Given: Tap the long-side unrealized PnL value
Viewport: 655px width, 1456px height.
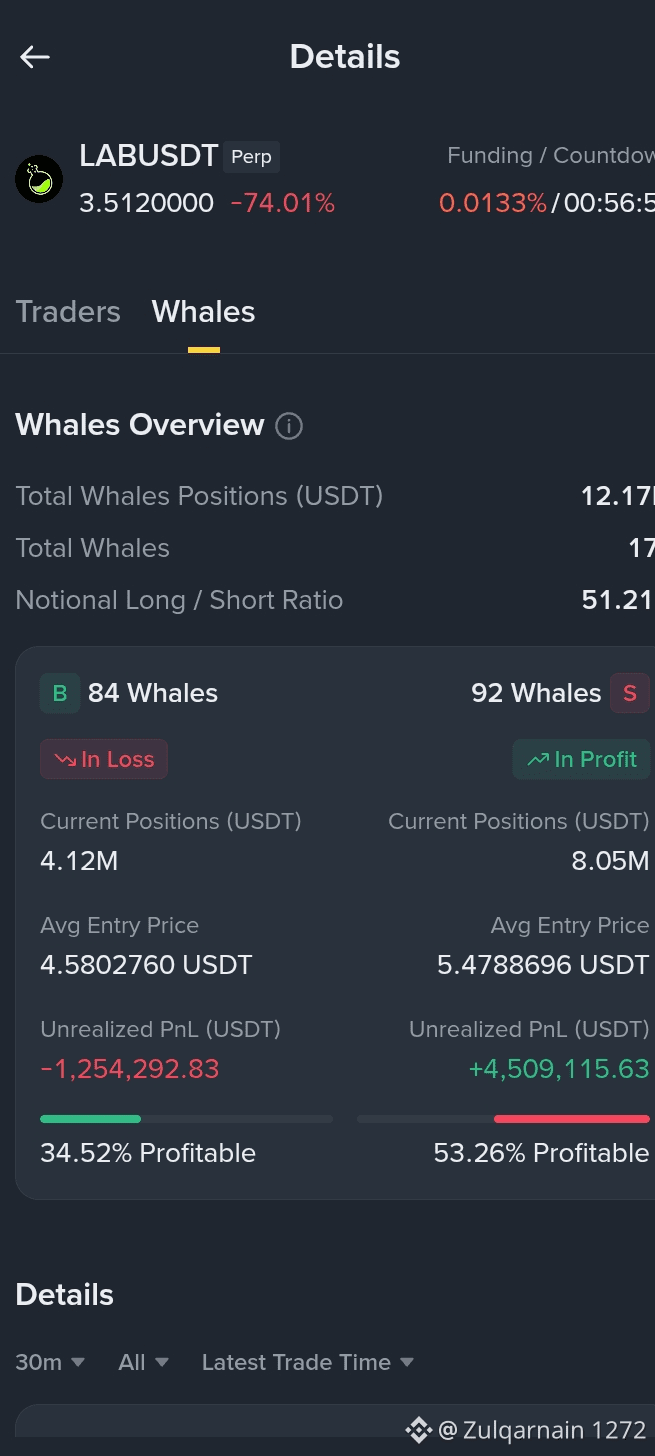Looking at the screenshot, I should [x=130, y=1069].
